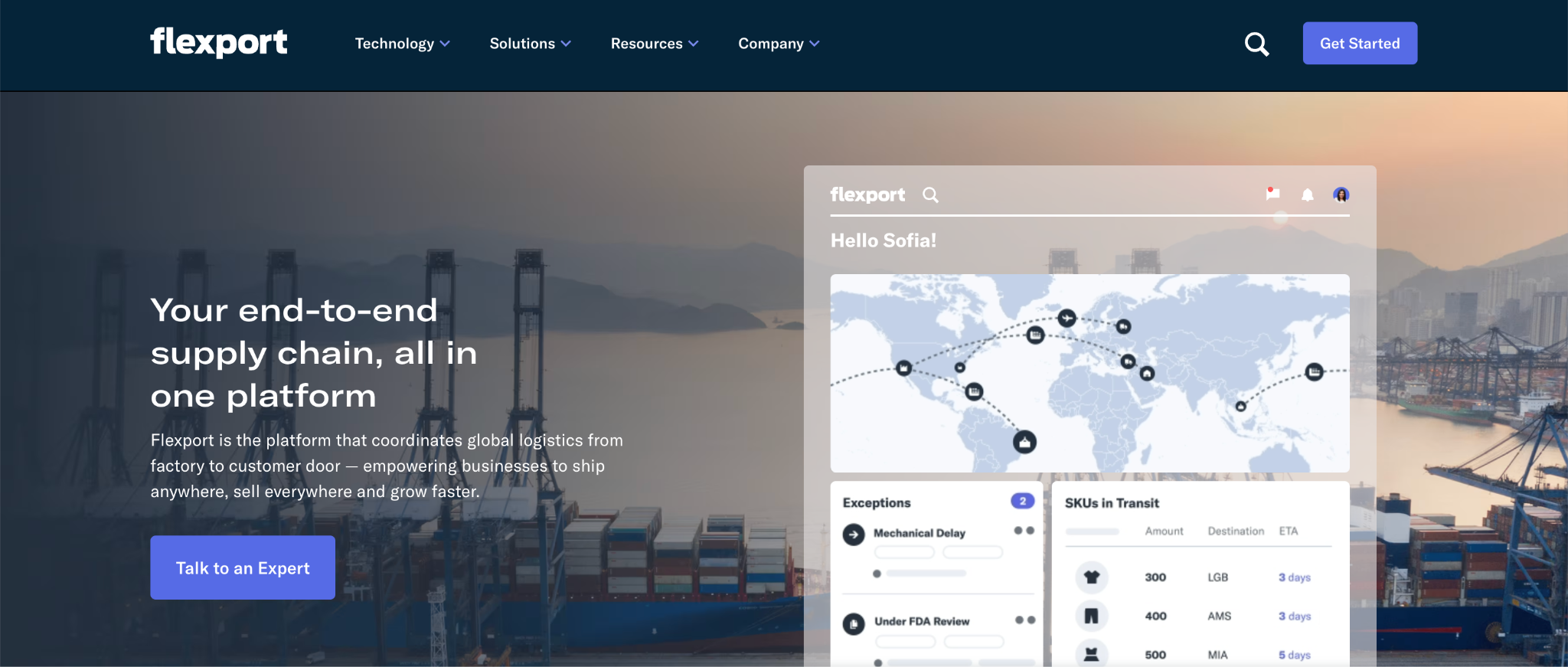Screen dimensions: 1568x667
Task: Click the amount value "400"
Action: tap(1155, 616)
